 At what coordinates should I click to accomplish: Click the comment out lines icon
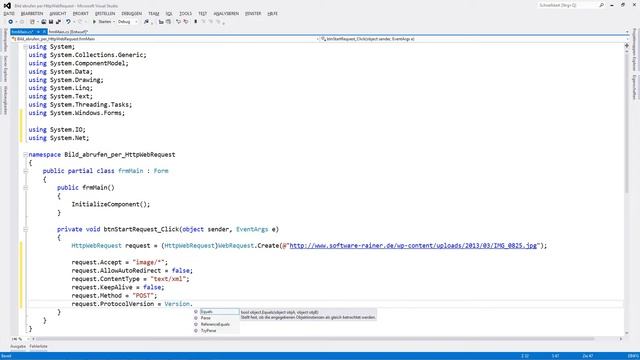click(x=178, y=22)
